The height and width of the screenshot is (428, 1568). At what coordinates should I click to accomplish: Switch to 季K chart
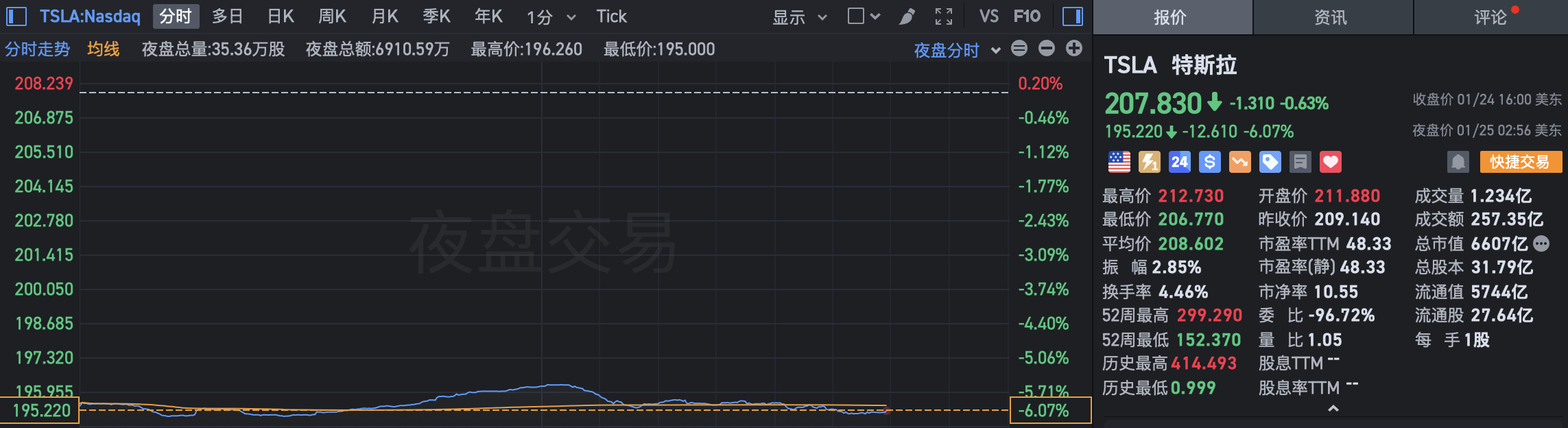click(437, 16)
